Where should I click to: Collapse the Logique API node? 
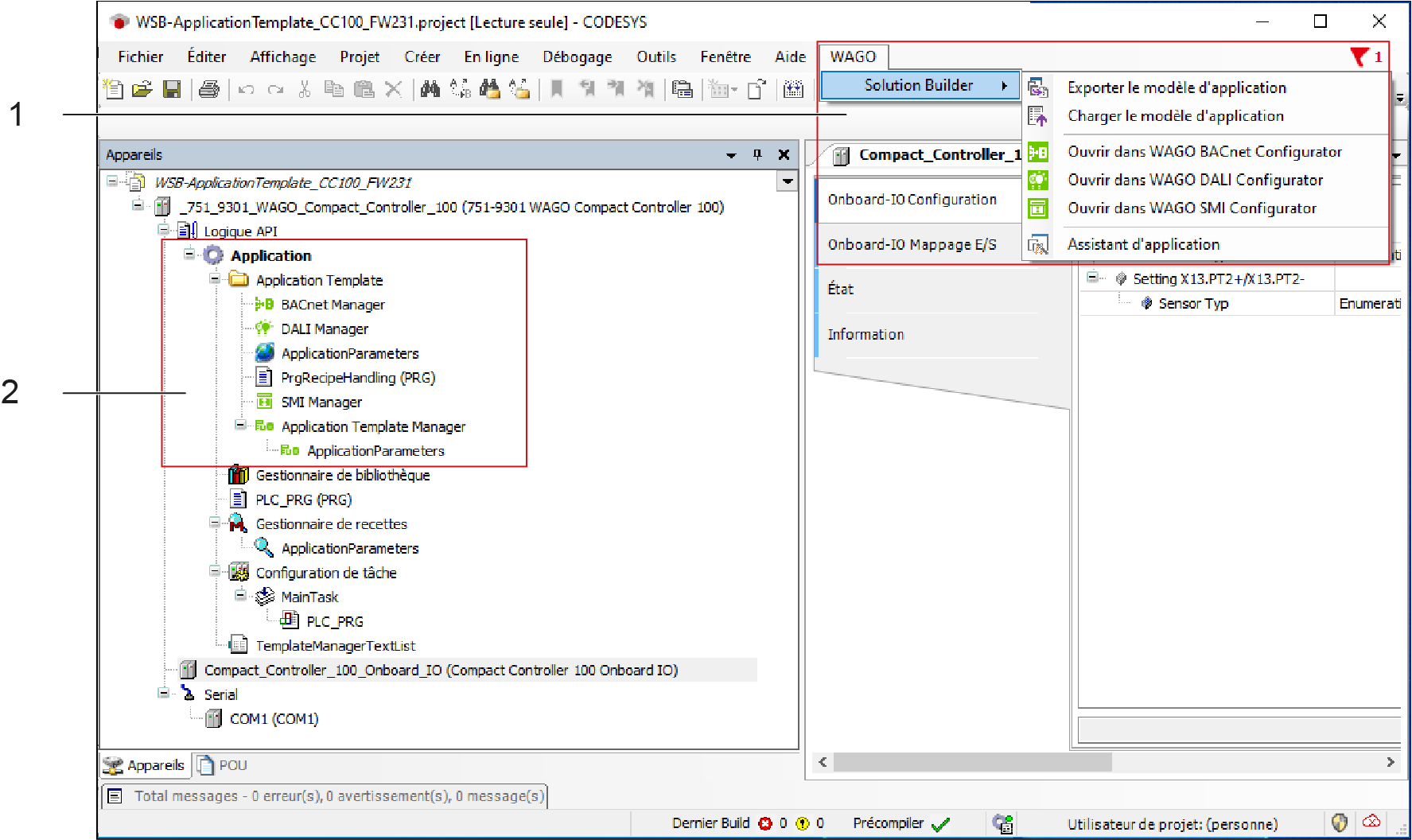163,230
